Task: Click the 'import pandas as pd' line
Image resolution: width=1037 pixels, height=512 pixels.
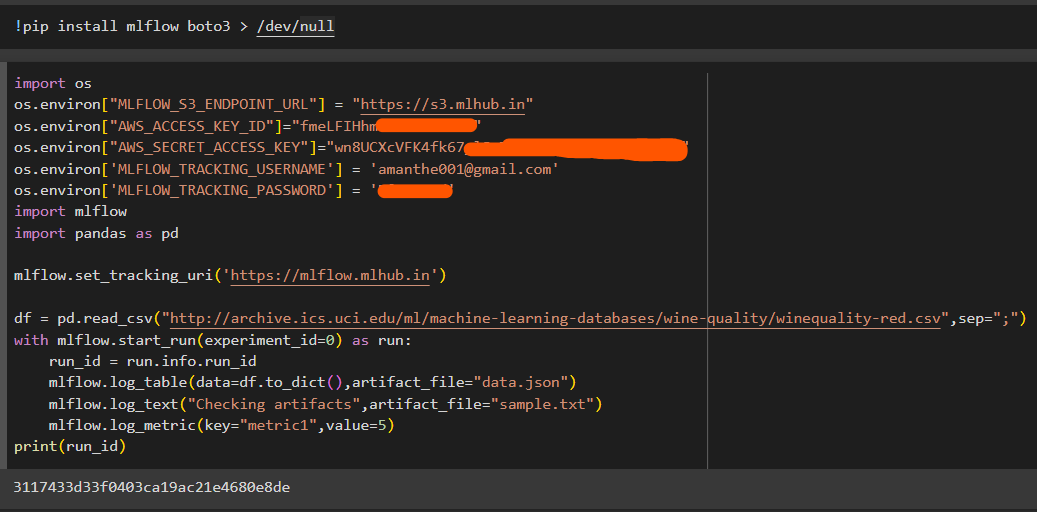Action: (96, 234)
